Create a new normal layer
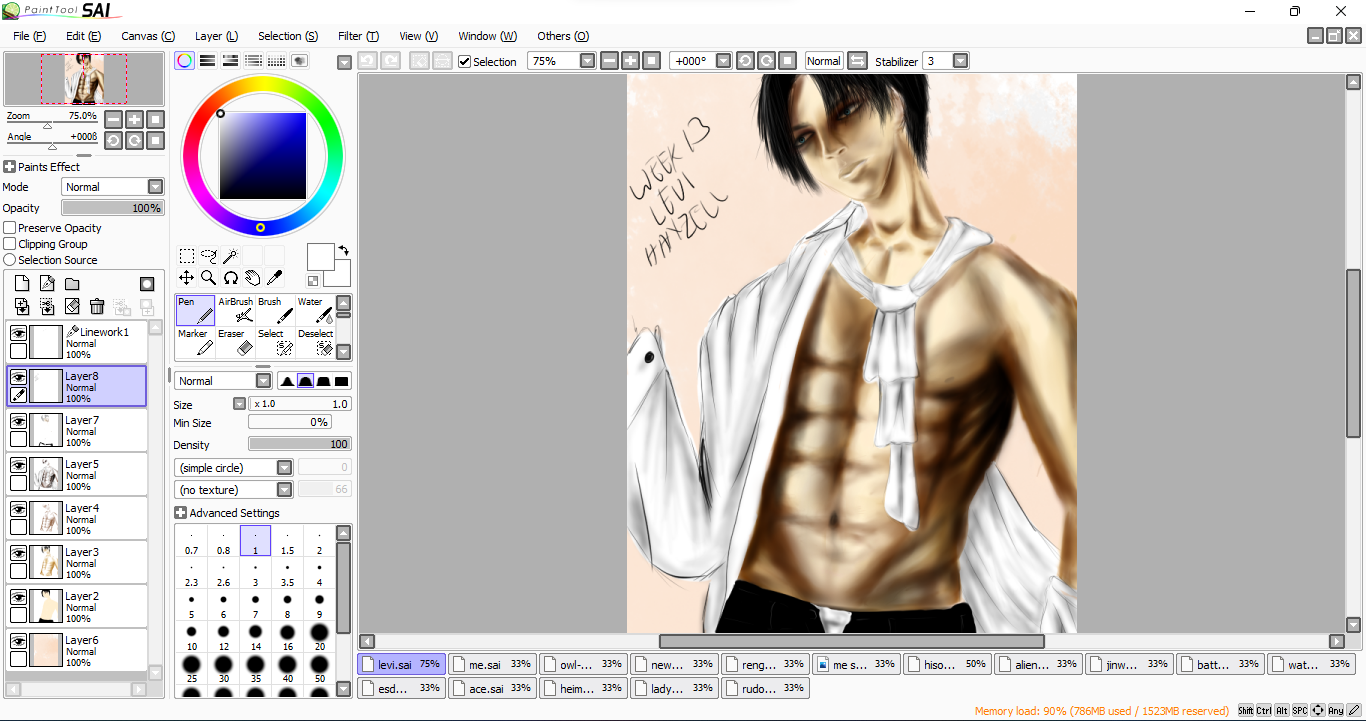This screenshot has width=1366, height=721. click(x=22, y=284)
